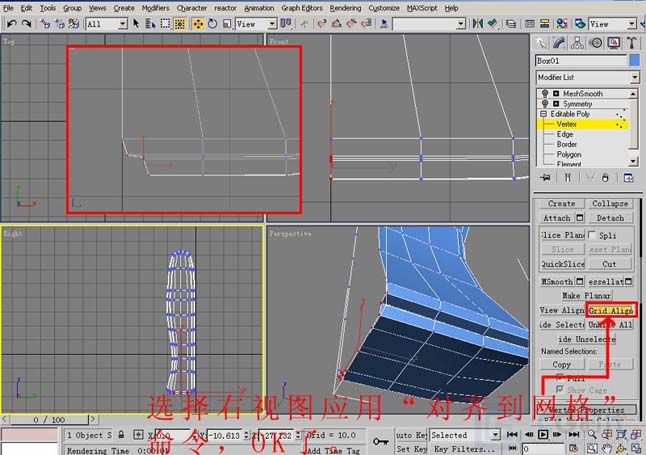Click the Pin Stack icon

point(545,178)
